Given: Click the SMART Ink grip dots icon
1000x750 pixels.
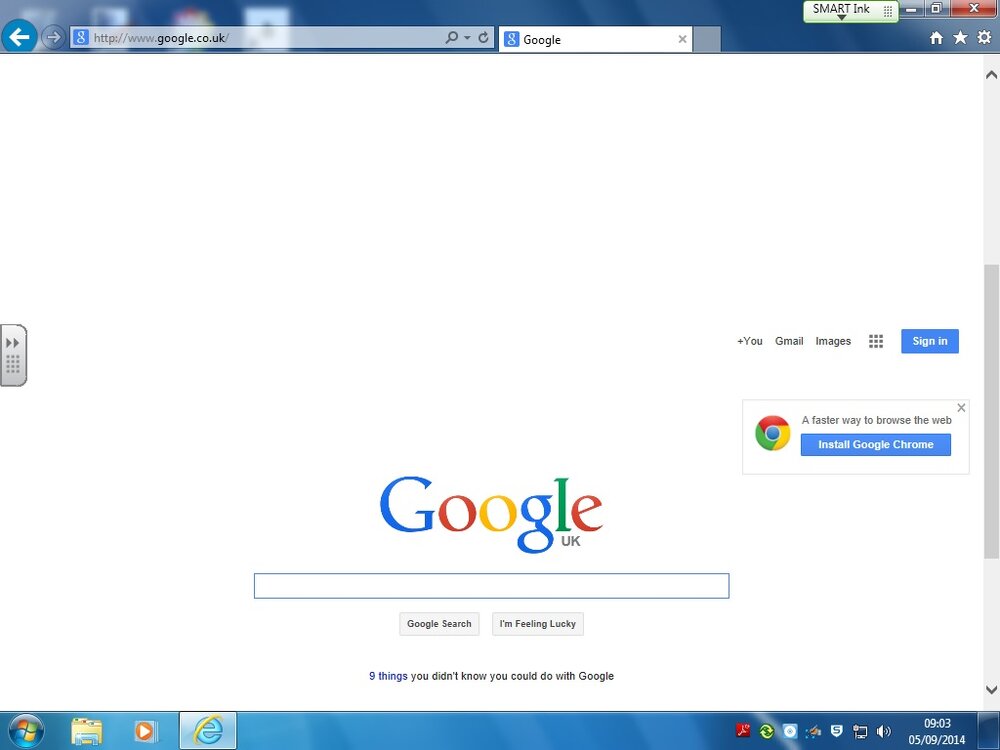Looking at the screenshot, I should (888, 11).
